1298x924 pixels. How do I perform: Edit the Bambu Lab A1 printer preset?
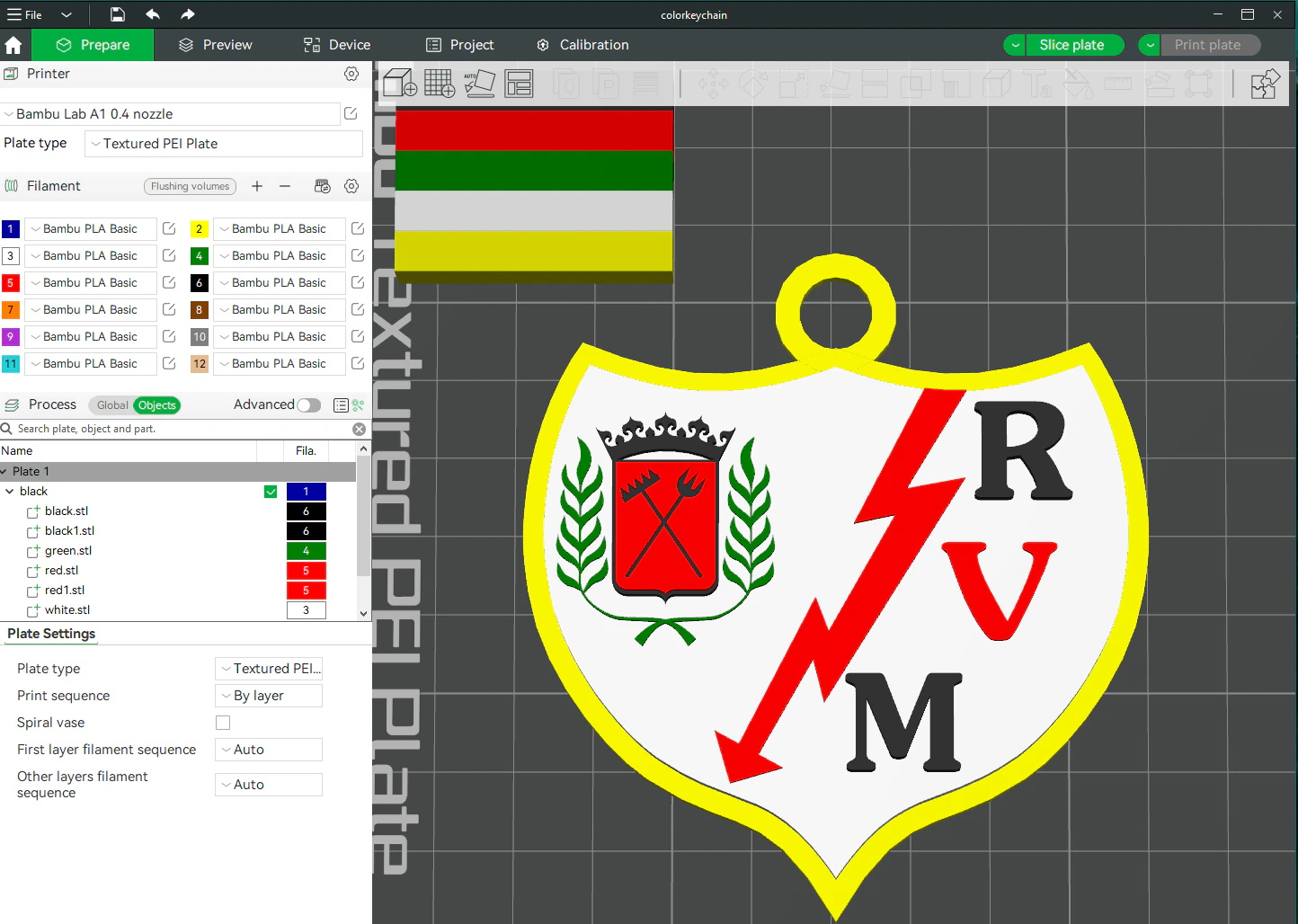351,113
